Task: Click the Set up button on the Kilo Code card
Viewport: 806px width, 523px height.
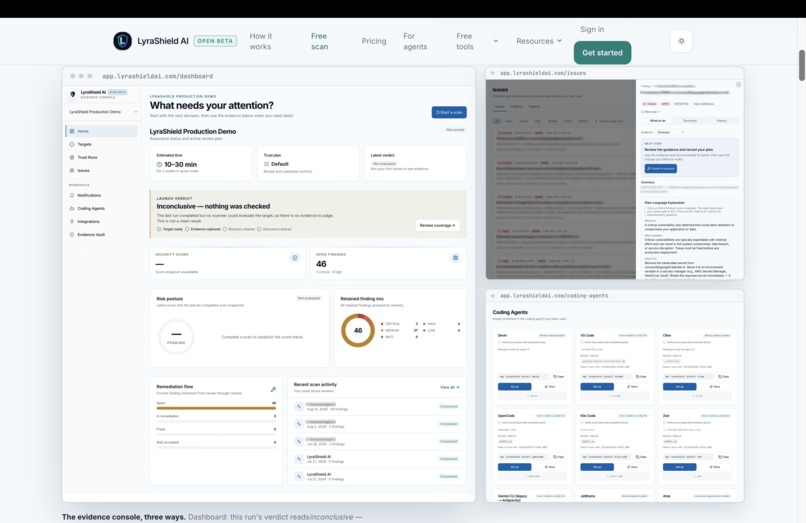Action: [x=597, y=467]
